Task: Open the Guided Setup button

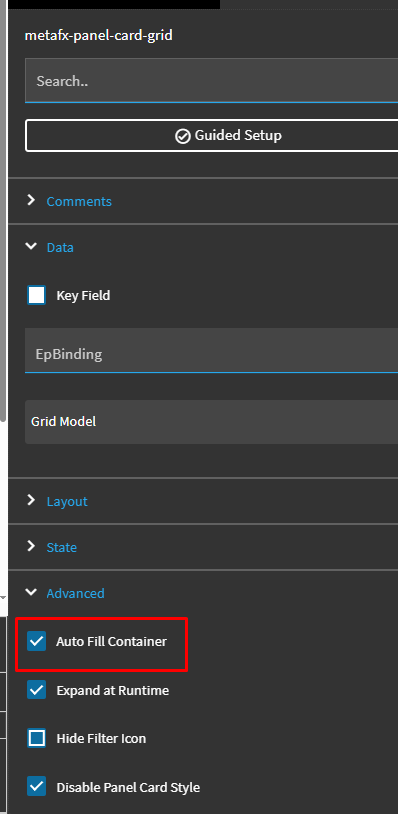Action: [x=212, y=136]
